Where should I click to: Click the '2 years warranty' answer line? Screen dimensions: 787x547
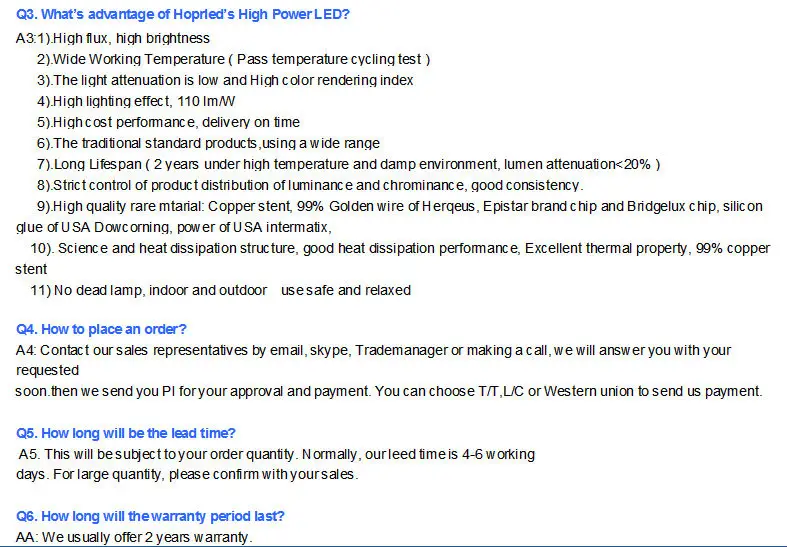[135, 537]
